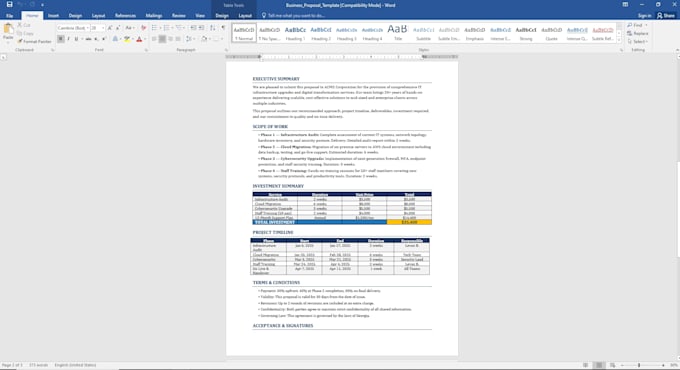
Task: Apply the Quote style
Action: click(x=551, y=33)
